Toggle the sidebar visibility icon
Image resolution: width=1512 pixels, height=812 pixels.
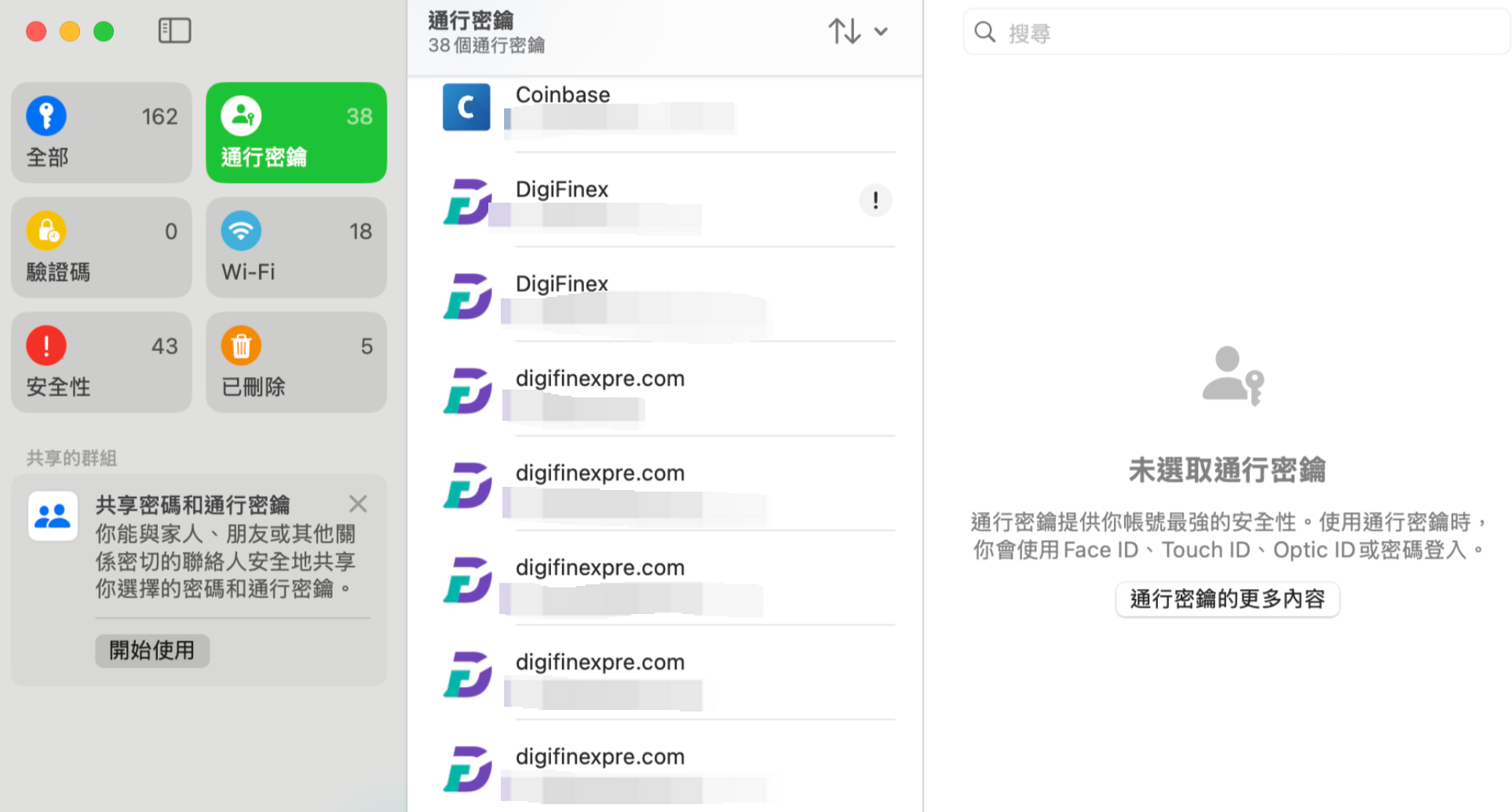(x=174, y=31)
